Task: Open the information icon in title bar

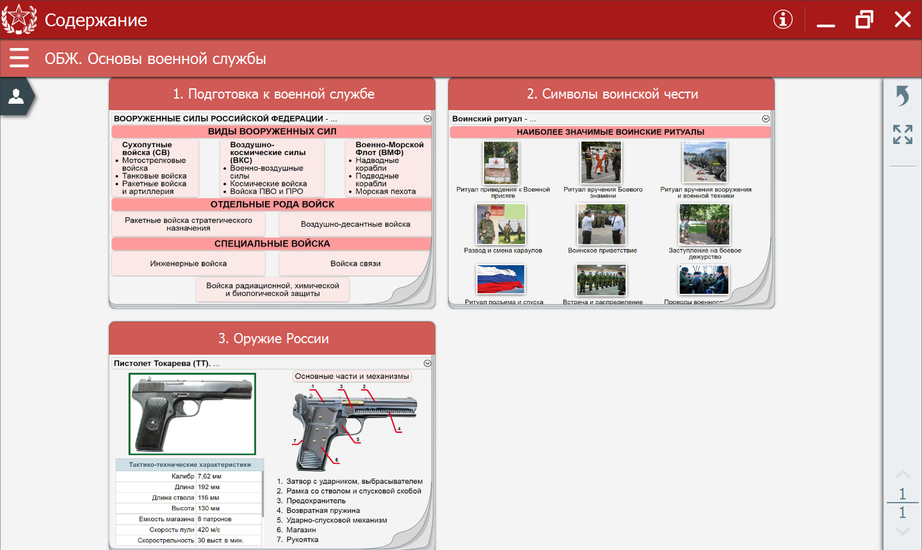Action: (783, 20)
